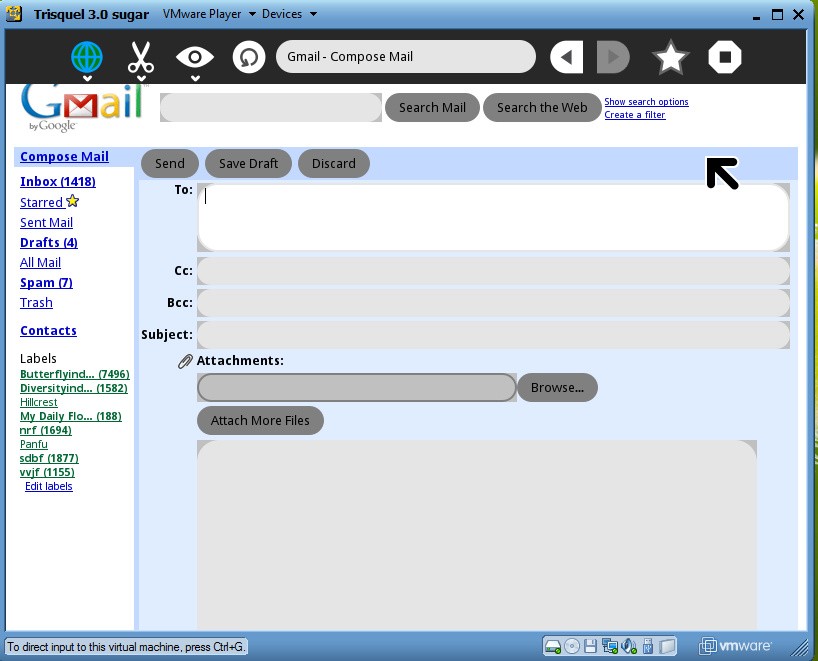Go back with the left arrow button
Screen dimensions: 818x661
[566, 57]
